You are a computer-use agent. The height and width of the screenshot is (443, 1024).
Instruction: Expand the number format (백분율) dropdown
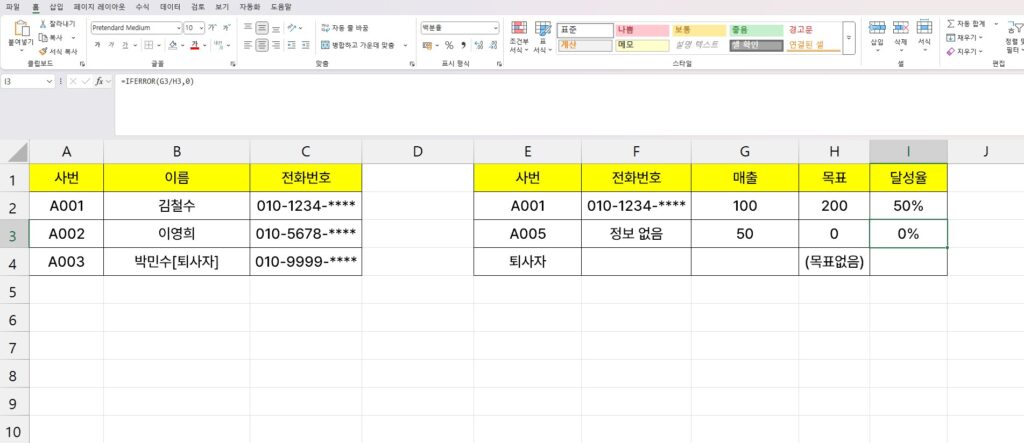pyautogui.click(x=495, y=28)
